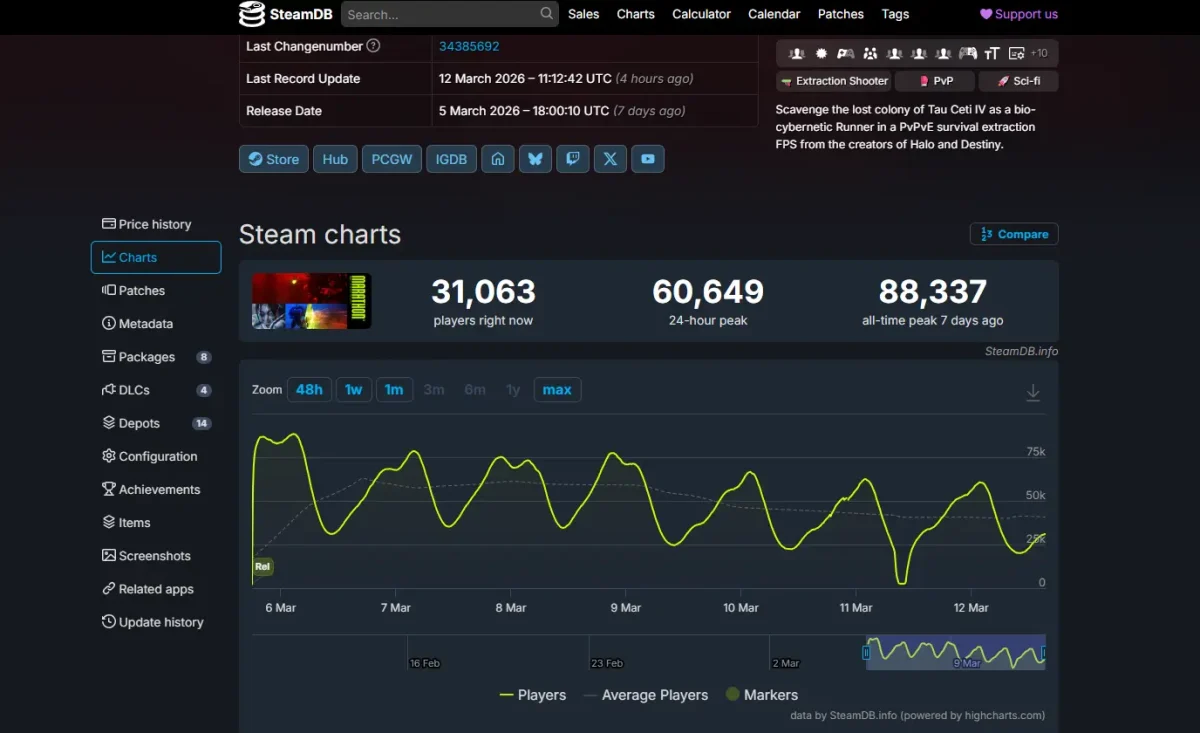Hide the Players series in the legend
The image size is (1200, 733).
539,694
